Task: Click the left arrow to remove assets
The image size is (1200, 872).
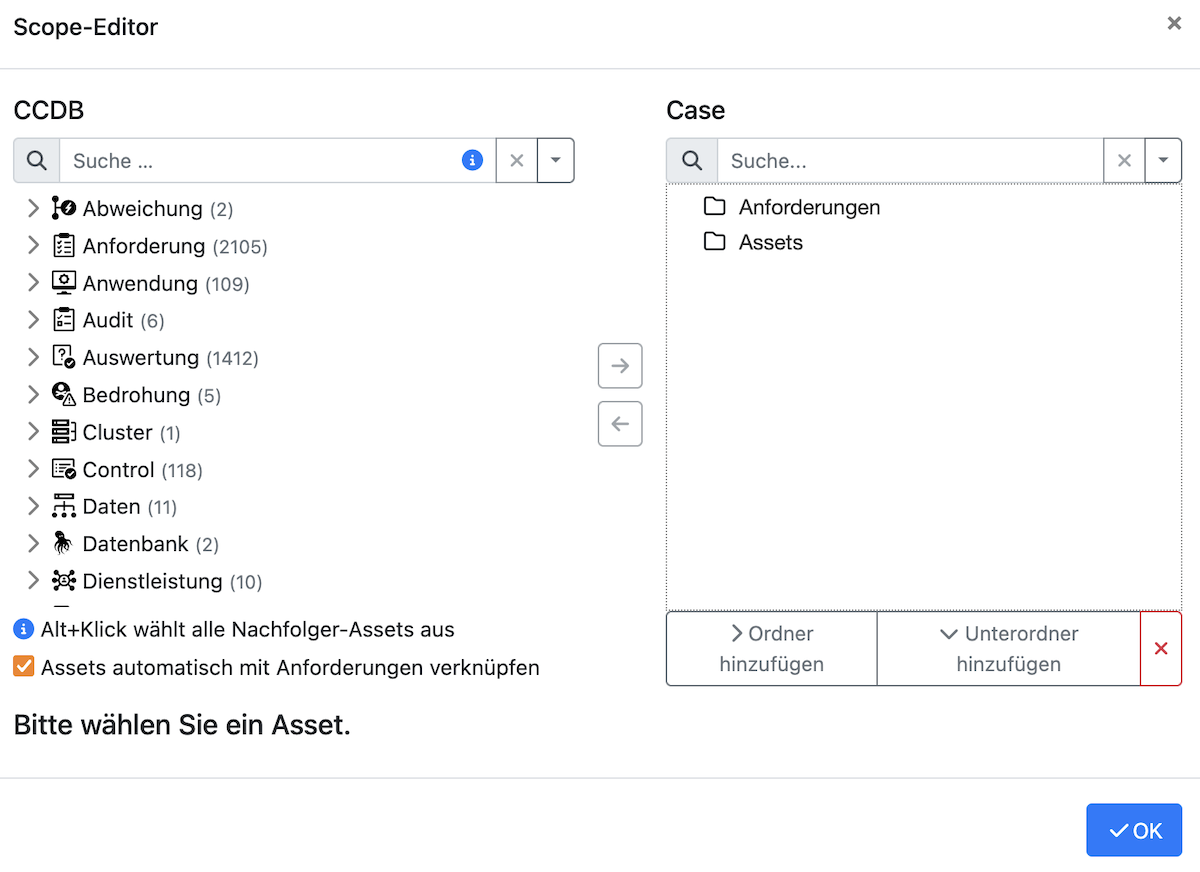Action: point(620,424)
